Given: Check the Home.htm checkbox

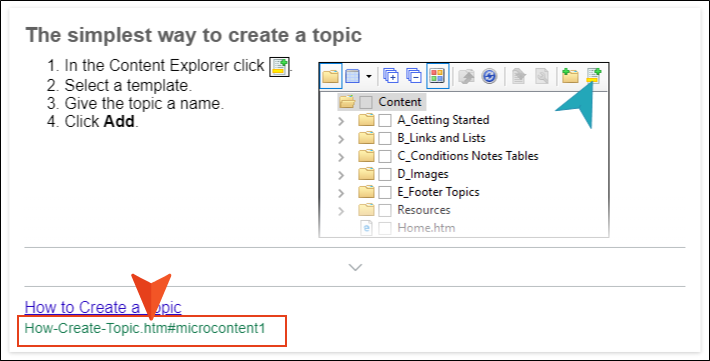Looking at the screenshot, I should [x=385, y=228].
